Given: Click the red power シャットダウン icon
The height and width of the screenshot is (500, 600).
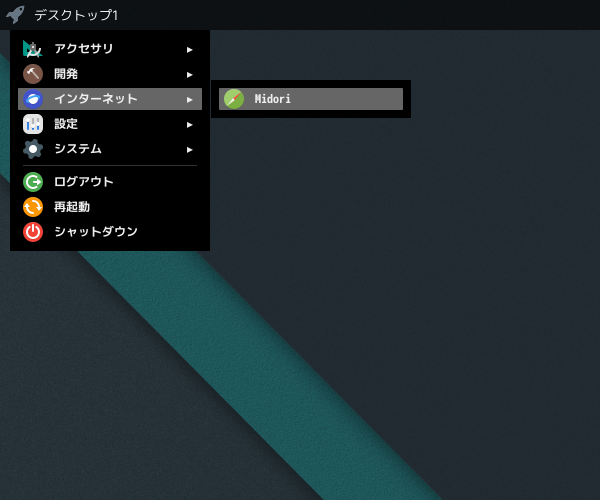Looking at the screenshot, I should tap(33, 232).
